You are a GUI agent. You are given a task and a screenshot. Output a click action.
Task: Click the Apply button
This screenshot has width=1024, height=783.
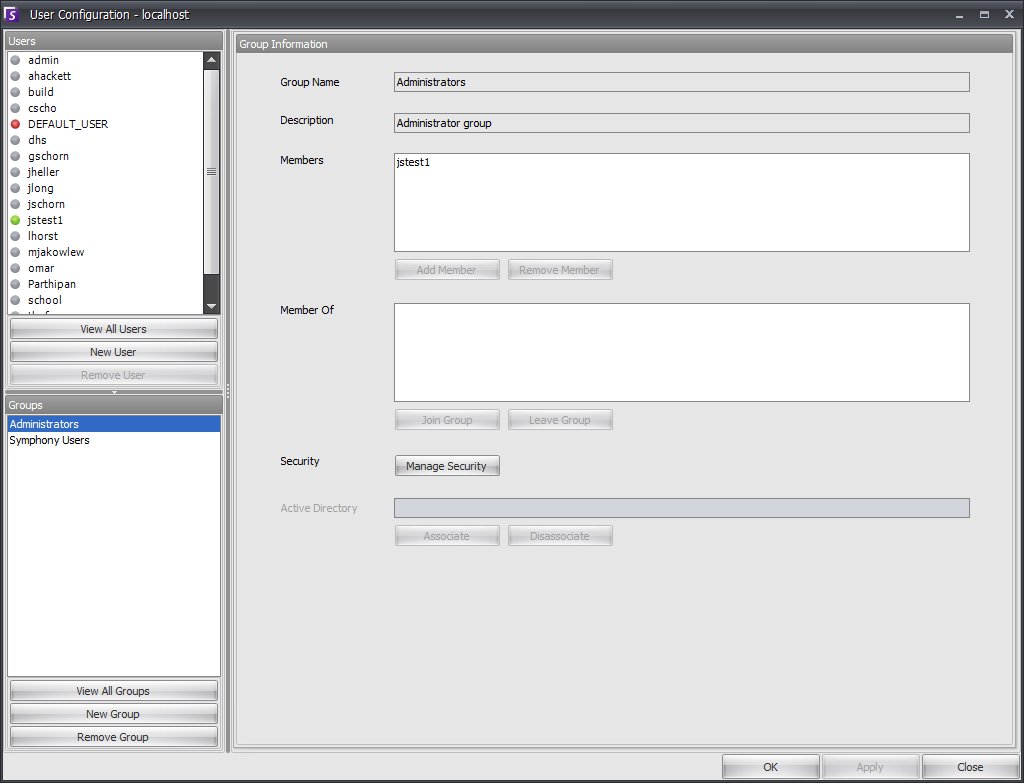[870, 767]
